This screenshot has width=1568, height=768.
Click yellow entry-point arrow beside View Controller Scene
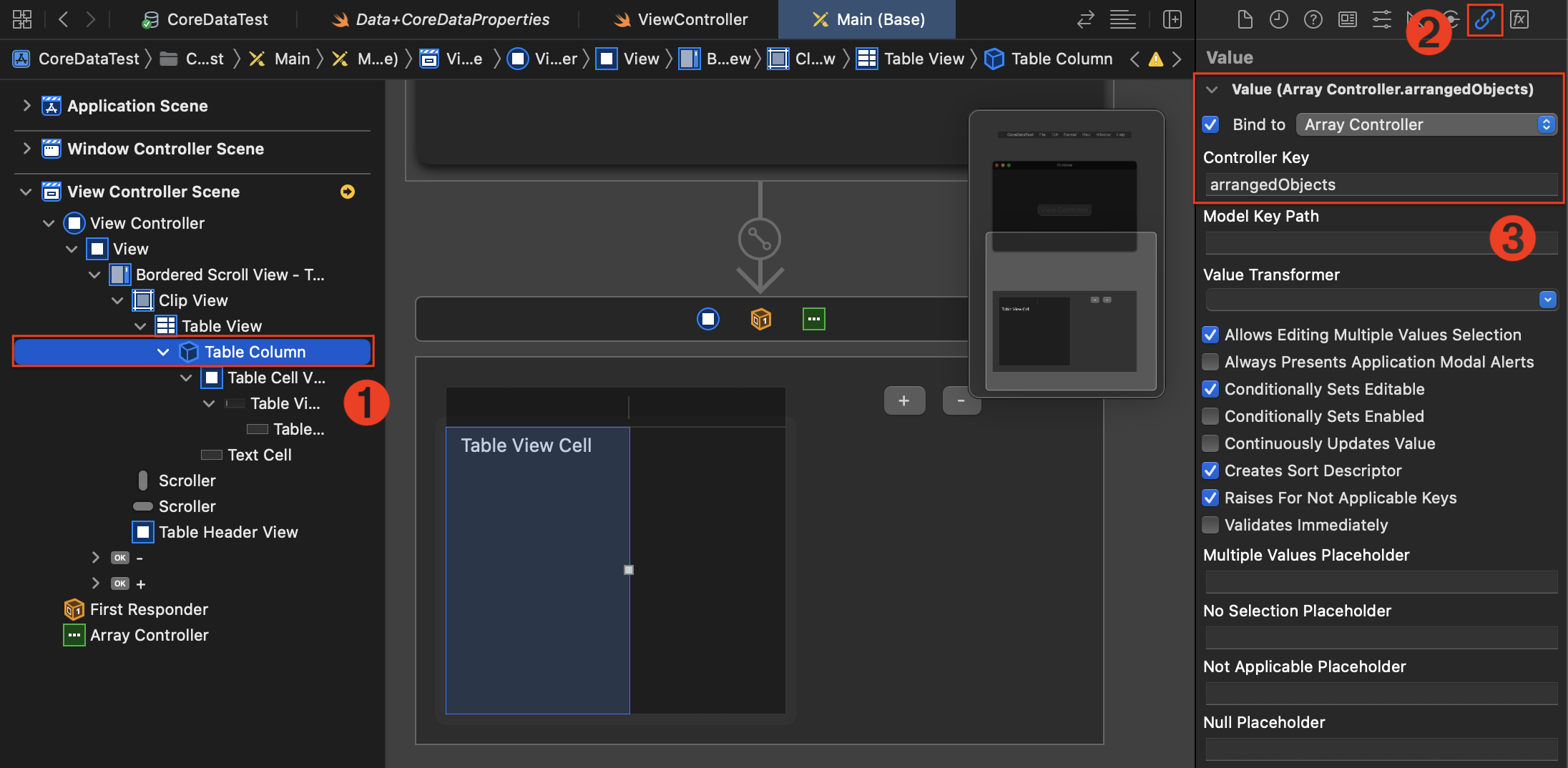(348, 192)
